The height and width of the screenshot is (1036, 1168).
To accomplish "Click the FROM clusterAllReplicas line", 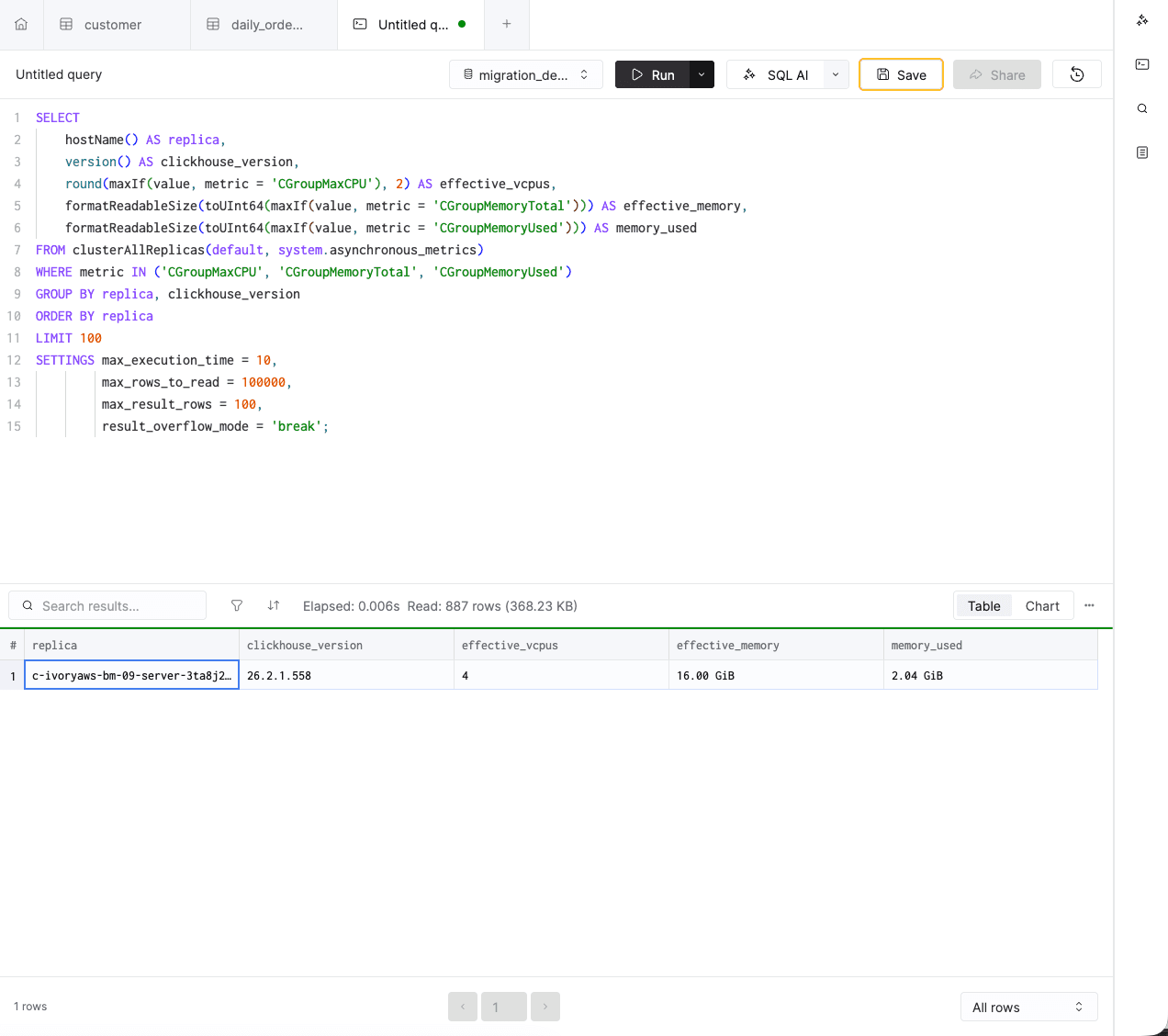I will click(260, 250).
